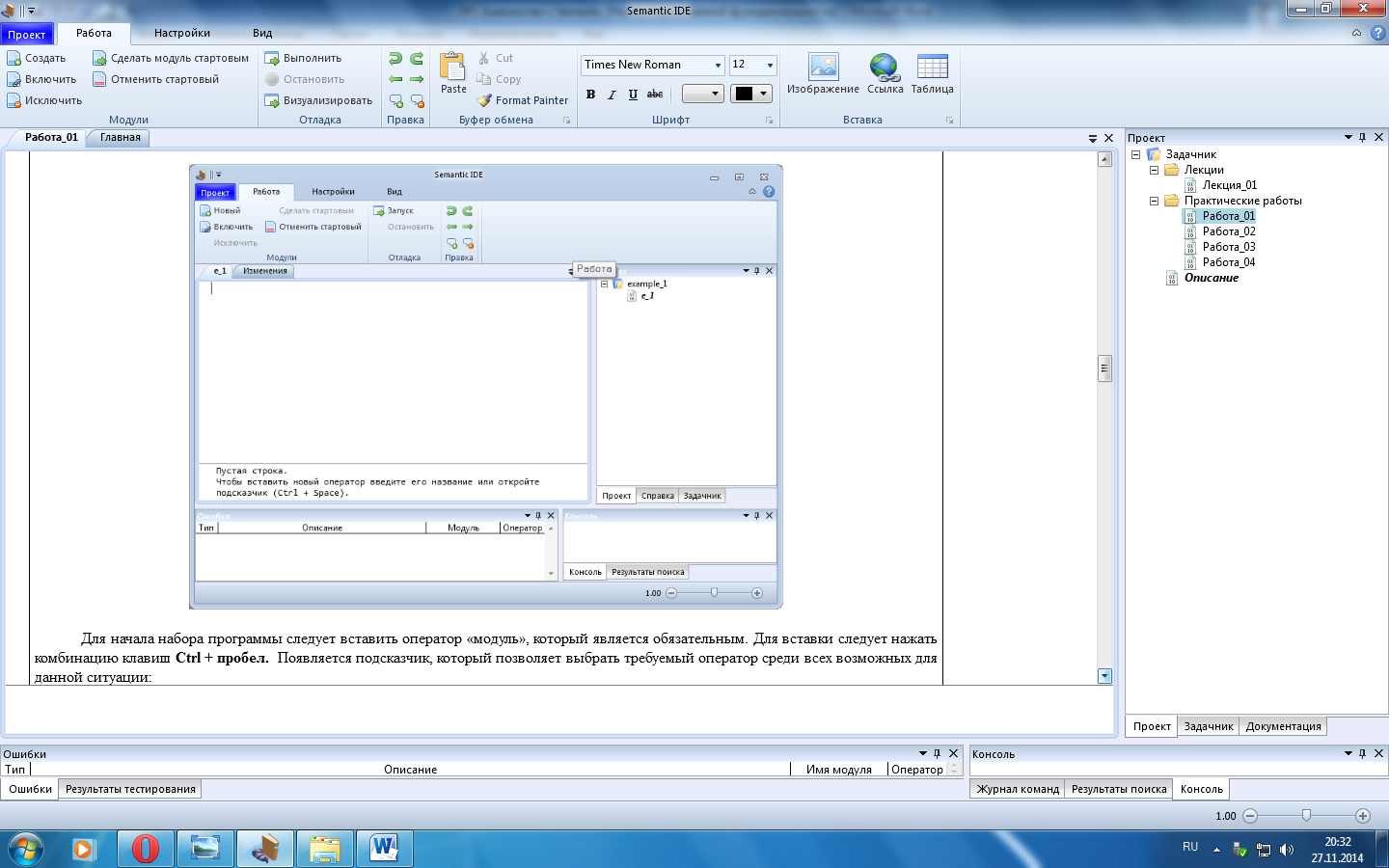Image resolution: width=1389 pixels, height=868 pixels.
Task: Paste from clipboard using Paste icon
Action: [453, 73]
